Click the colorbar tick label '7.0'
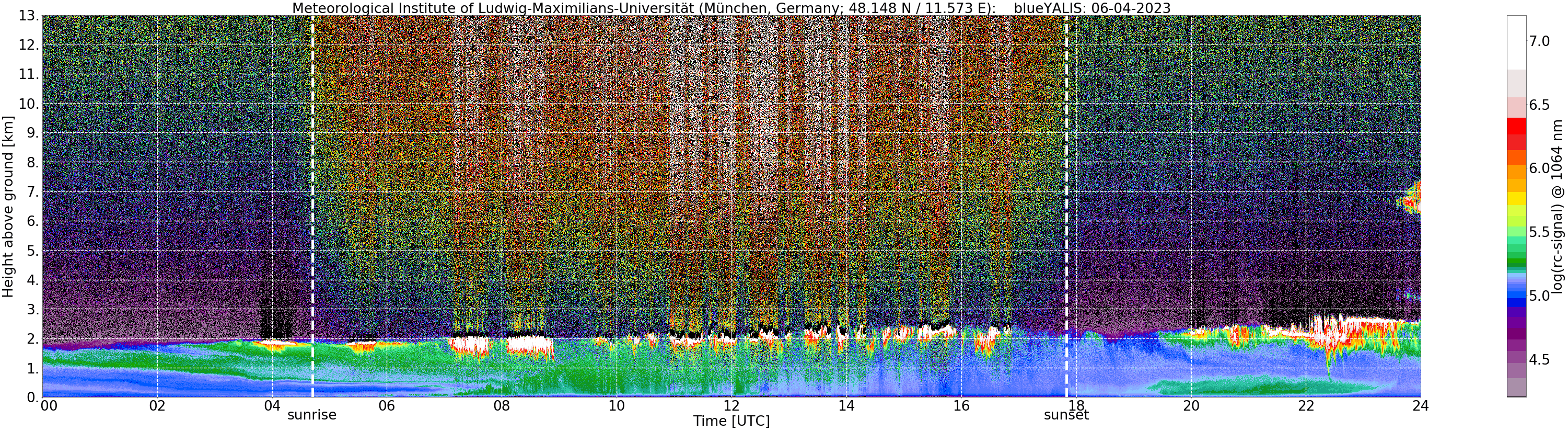Viewport: 1568px width, 431px height. [x=1539, y=41]
